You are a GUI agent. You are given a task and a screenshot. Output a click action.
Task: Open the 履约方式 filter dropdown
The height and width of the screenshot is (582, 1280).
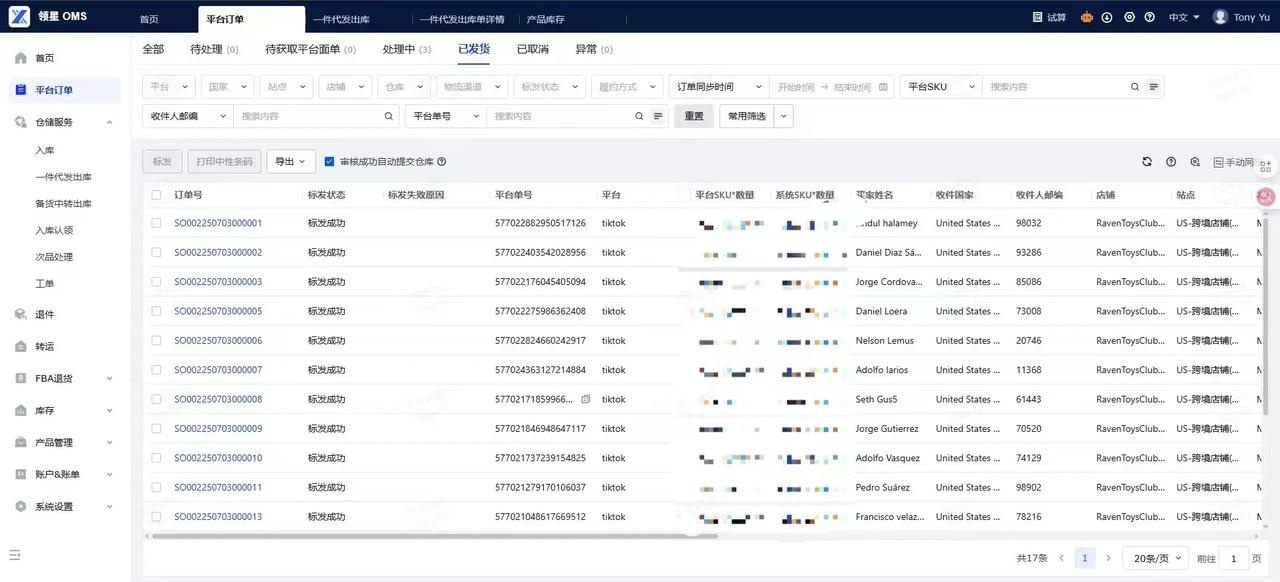click(x=626, y=87)
